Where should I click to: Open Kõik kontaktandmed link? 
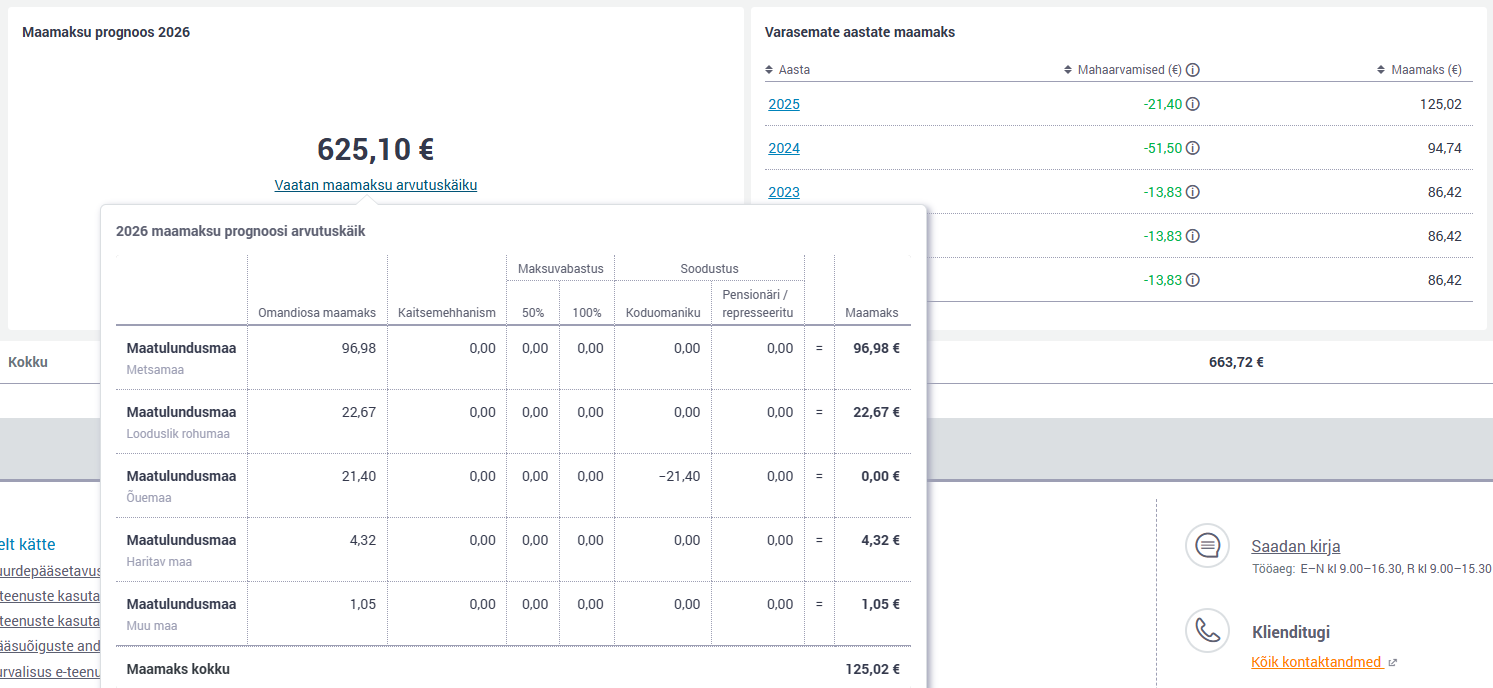click(x=1316, y=662)
